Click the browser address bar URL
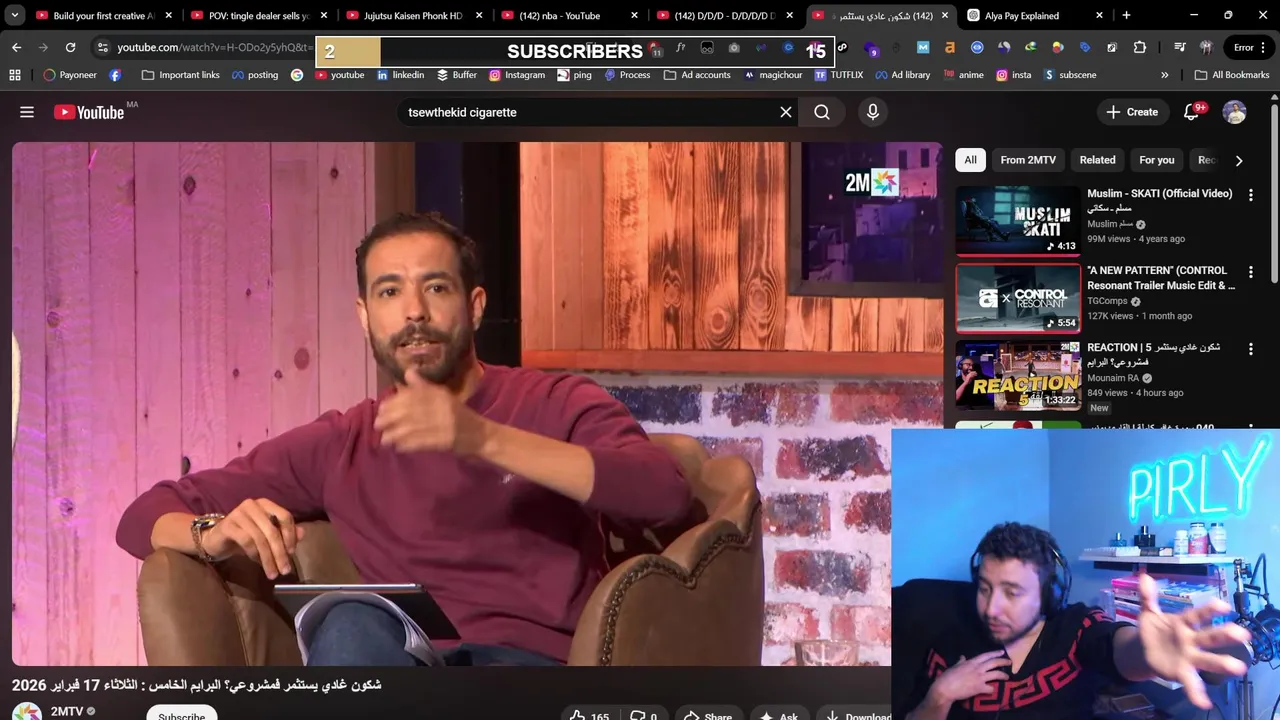Viewport: 1280px width, 720px height. click(214, 47)
